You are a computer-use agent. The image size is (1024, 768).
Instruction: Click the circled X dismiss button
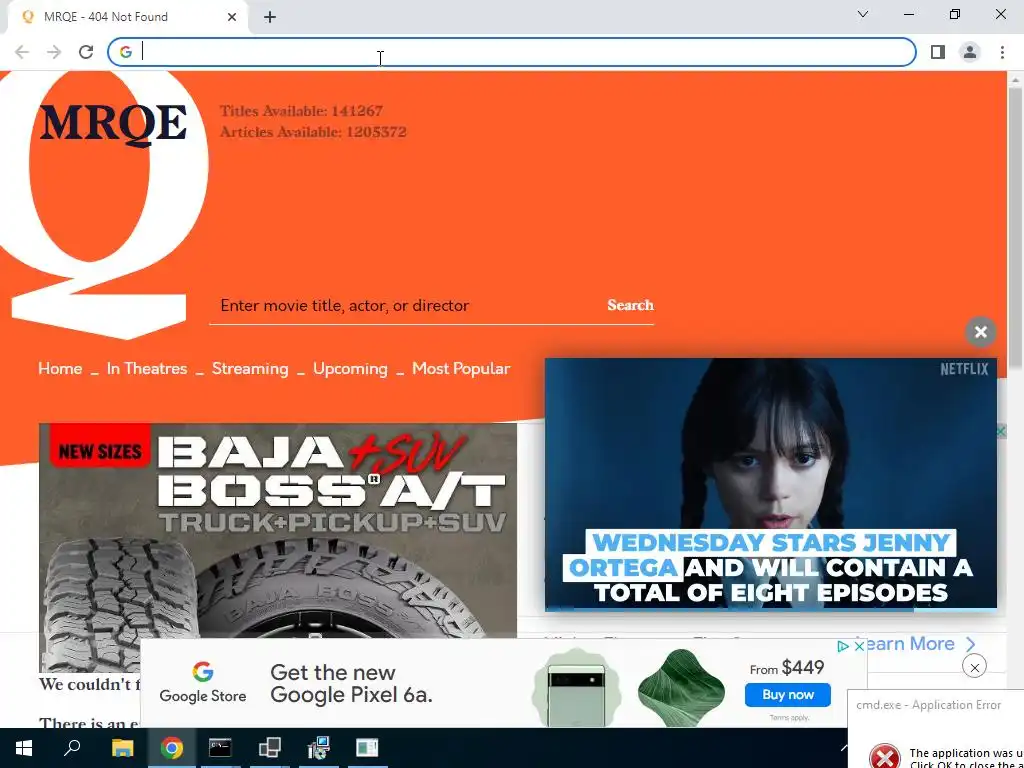(x=974, y=667)
